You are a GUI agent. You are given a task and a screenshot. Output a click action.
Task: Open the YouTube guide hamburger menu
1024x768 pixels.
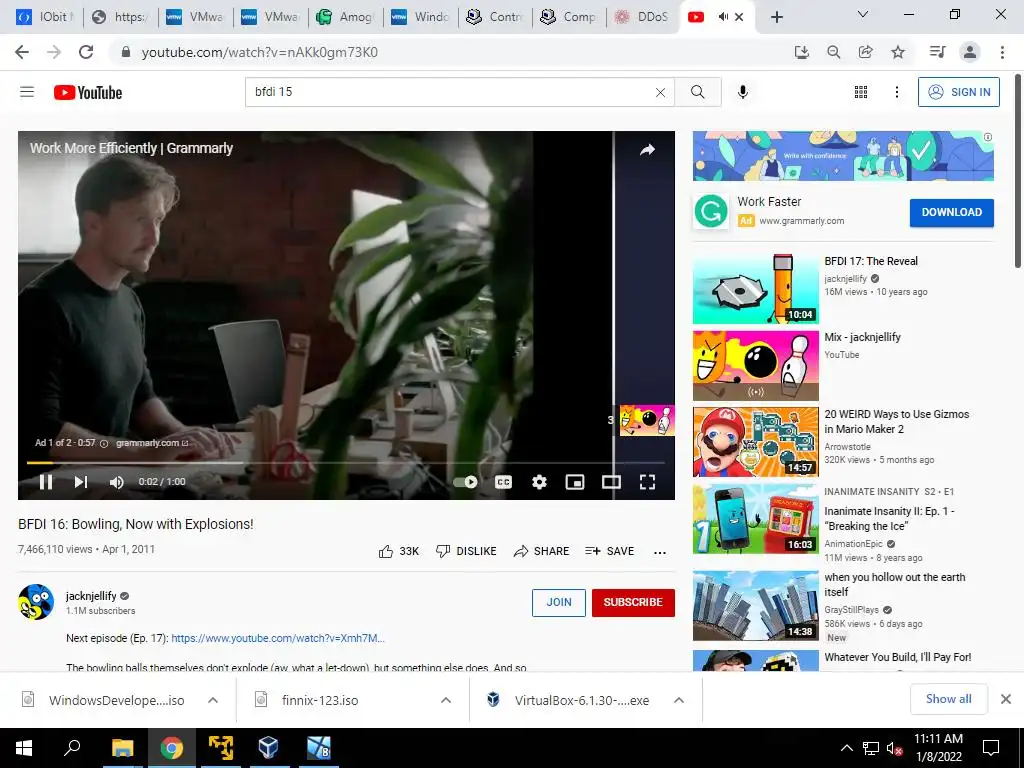click(x=27, y=92)
